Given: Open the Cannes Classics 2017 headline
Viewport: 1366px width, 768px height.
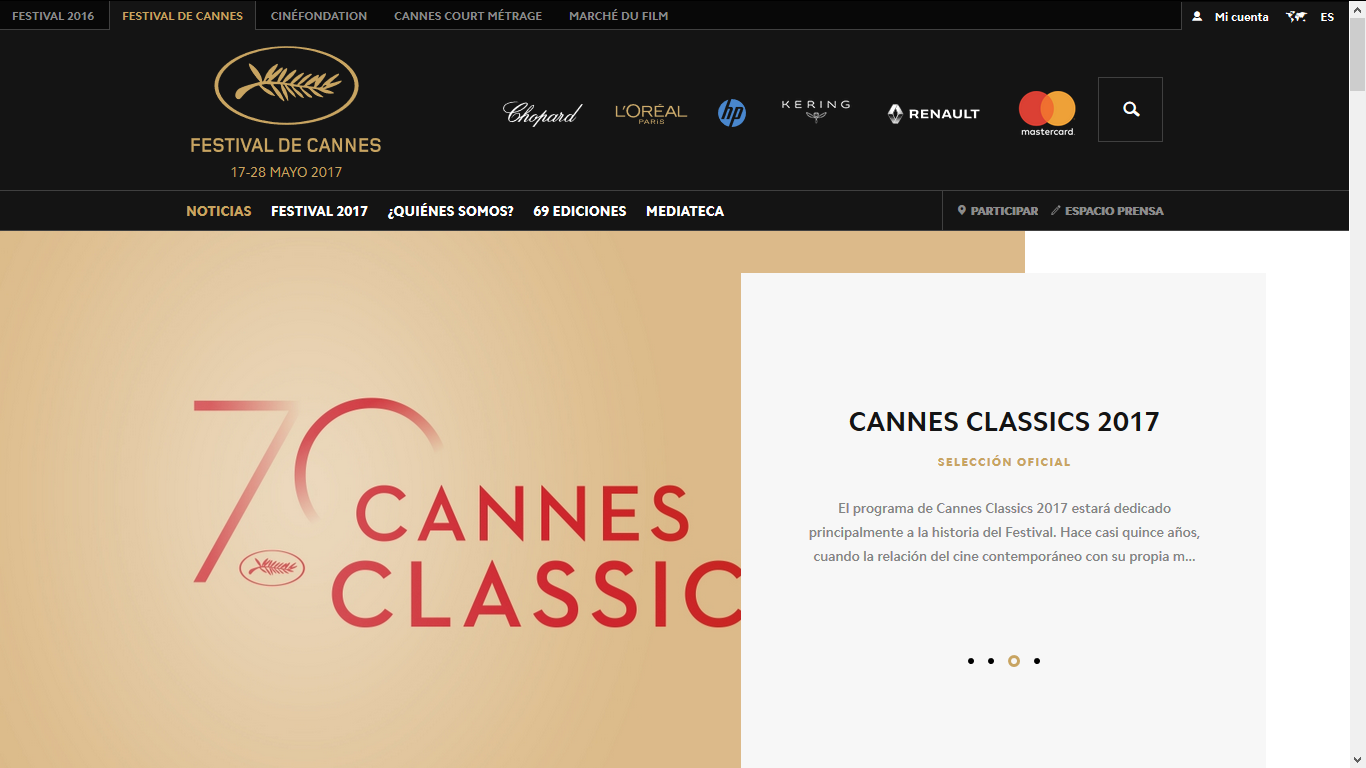Looking at the screenshot, I should [x=1004, y=422].
